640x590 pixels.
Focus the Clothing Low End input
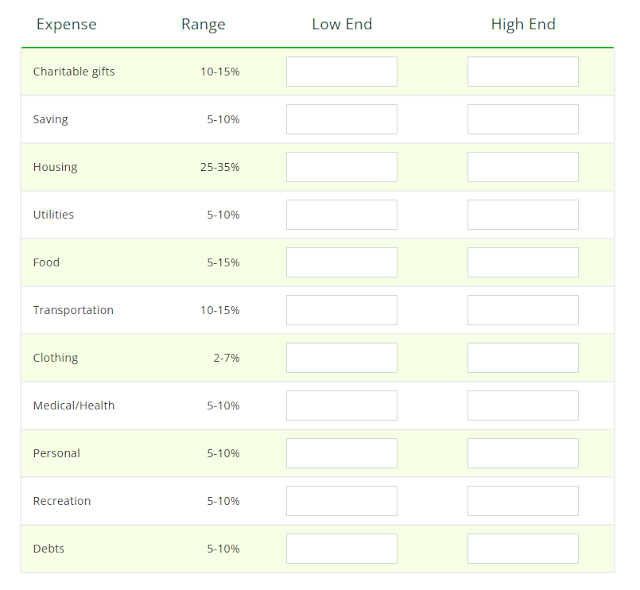click(342, 358)
